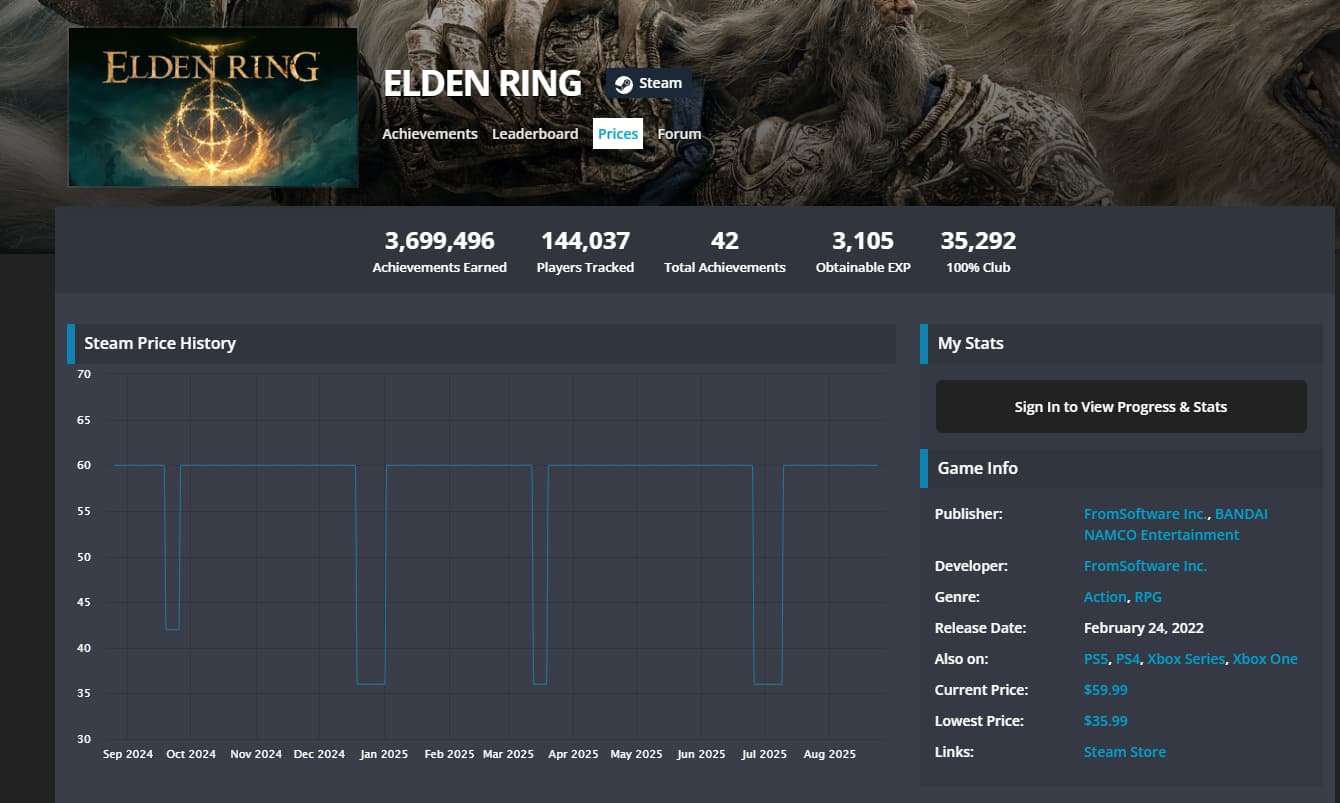The width and height of the screenshot is (1340, 803).
Task: Open the Forum tab
Action: click(x=679, y=134)
